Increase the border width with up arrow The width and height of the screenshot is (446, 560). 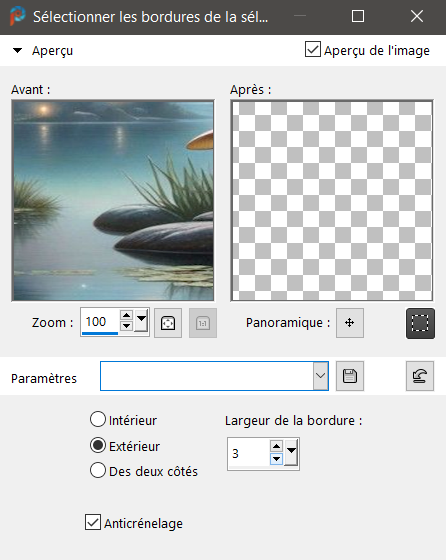(276, 445)
